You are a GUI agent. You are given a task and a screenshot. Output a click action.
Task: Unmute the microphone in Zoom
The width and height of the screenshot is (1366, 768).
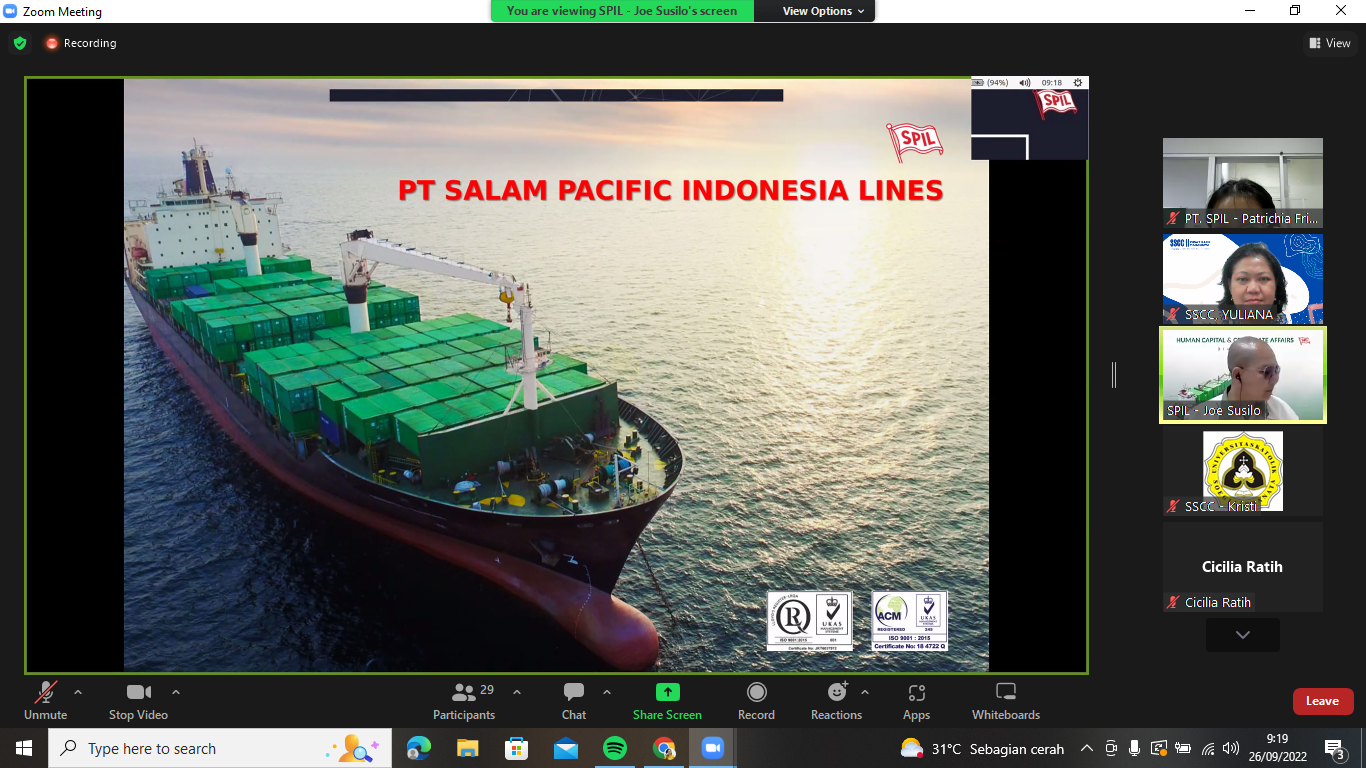coord(45,700)
